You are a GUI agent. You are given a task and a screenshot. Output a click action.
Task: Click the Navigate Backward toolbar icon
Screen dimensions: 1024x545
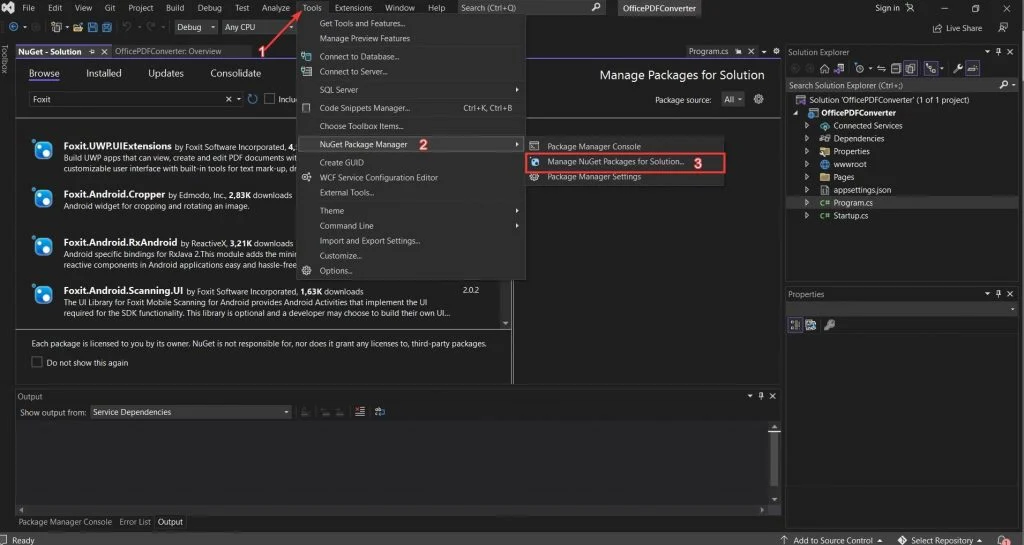13,27
